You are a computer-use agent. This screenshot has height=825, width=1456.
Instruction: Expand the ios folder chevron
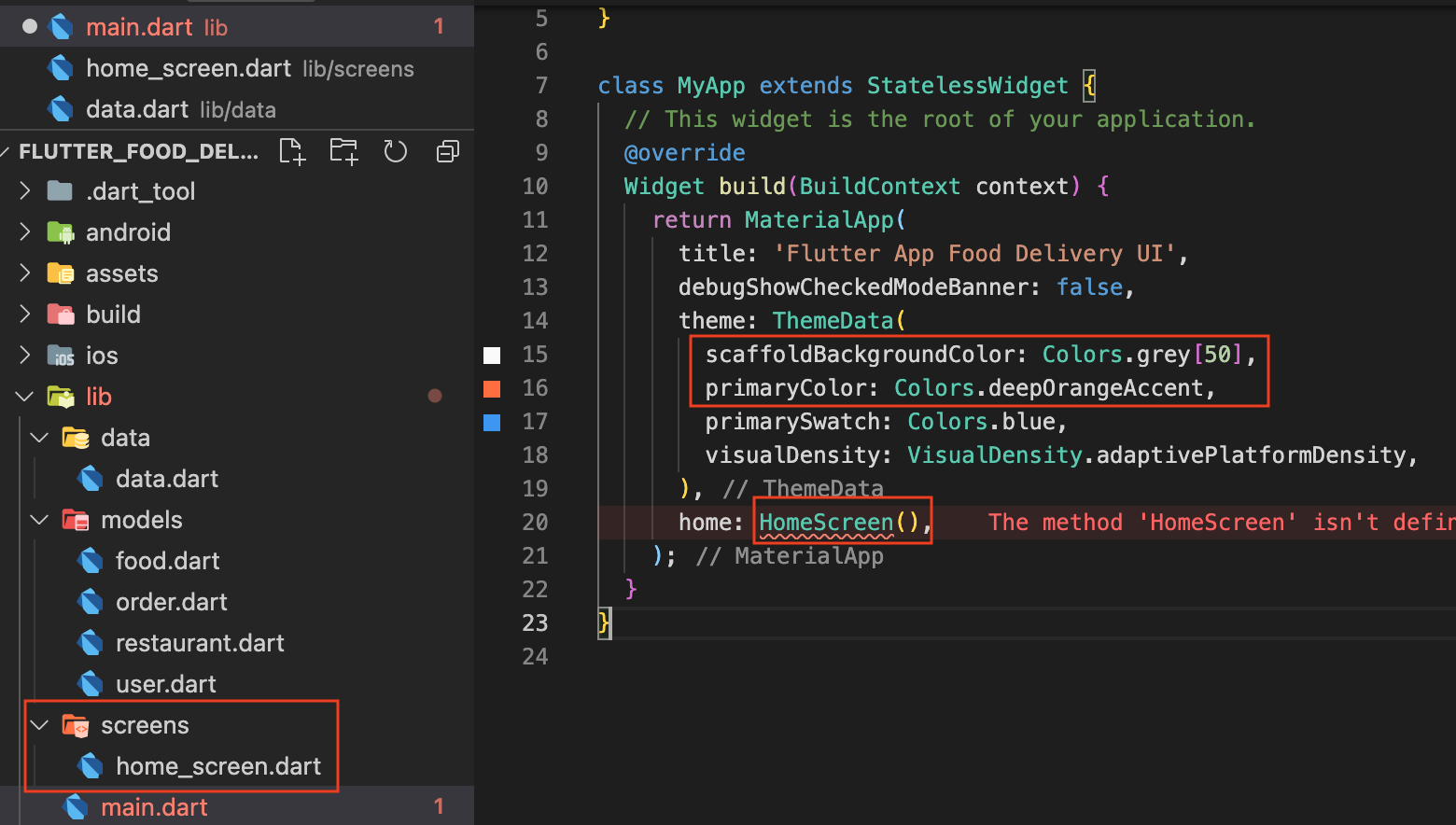[25, 356]
